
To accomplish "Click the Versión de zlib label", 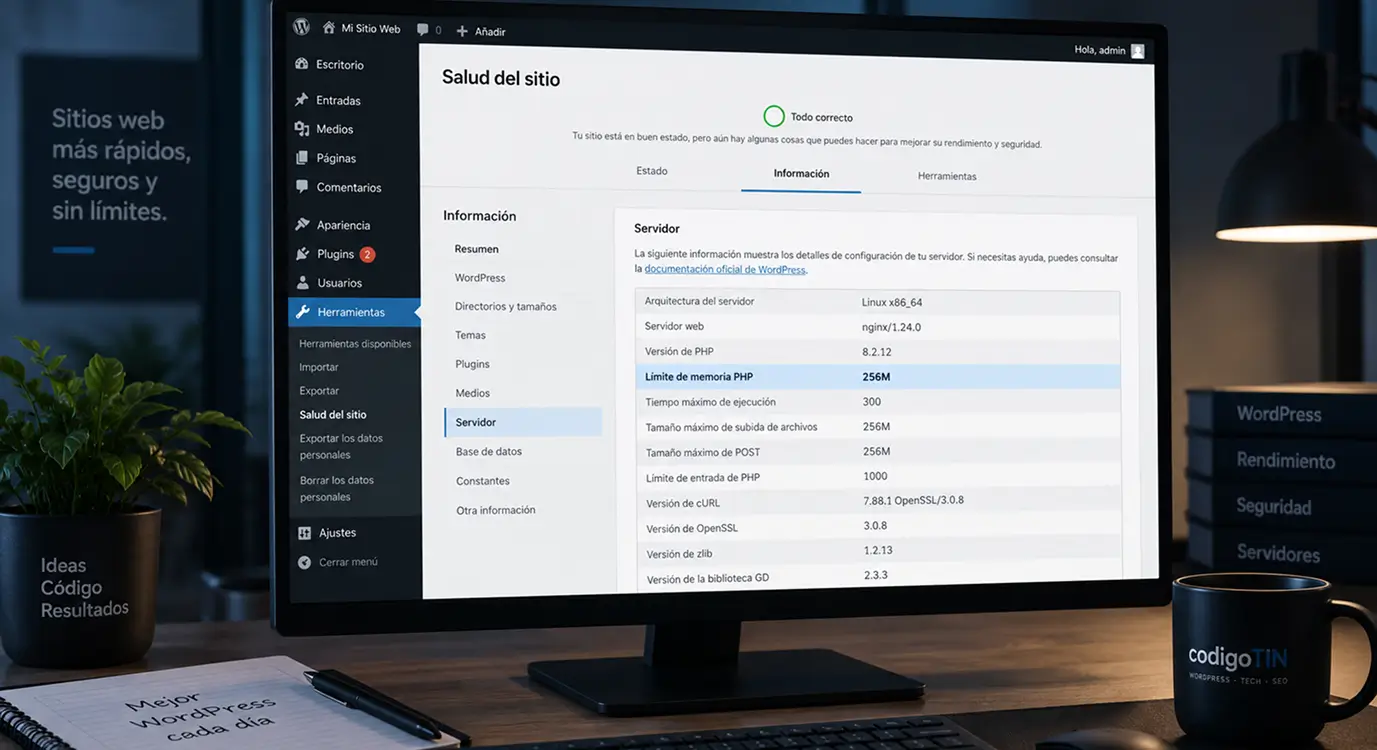I will 680,554.
